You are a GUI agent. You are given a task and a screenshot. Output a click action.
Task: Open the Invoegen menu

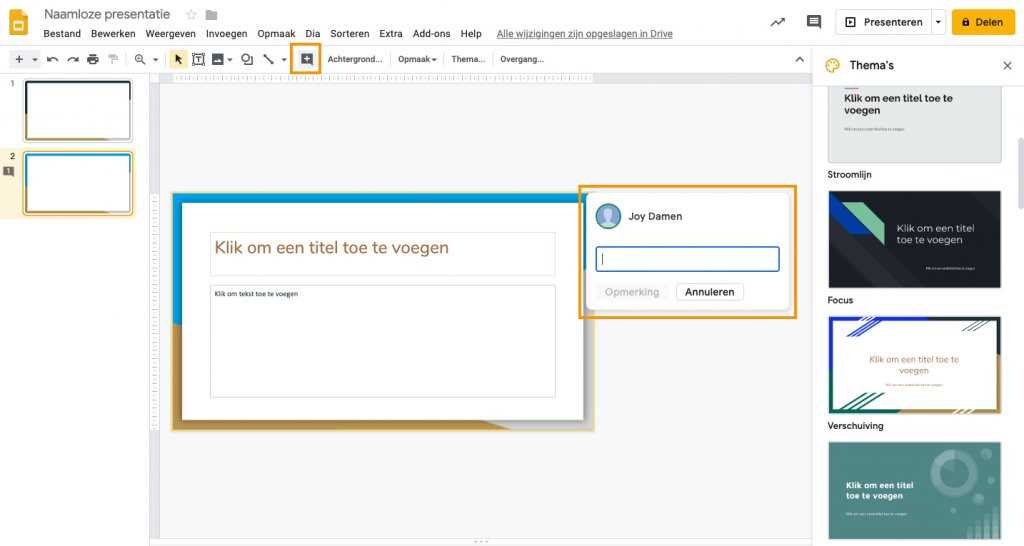click(227, 34)
